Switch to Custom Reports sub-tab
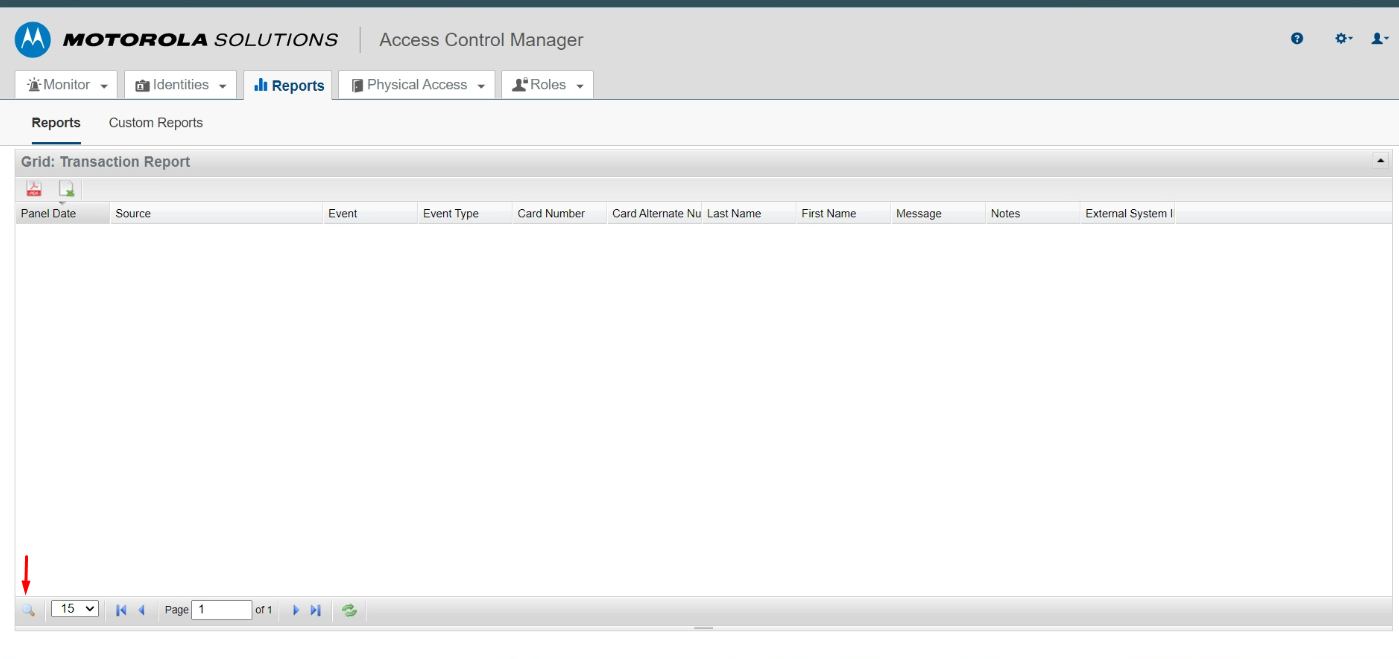1399x659 pixels. [156, 123]
